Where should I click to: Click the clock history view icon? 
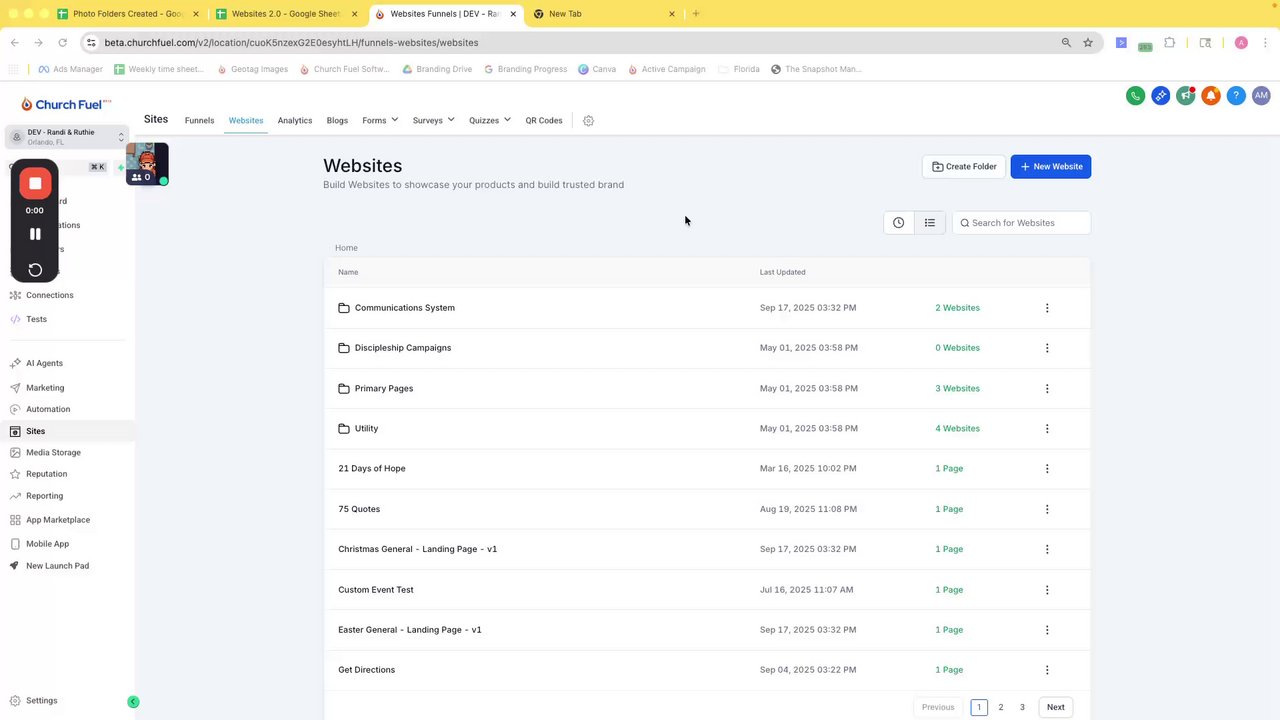[898, 223]
